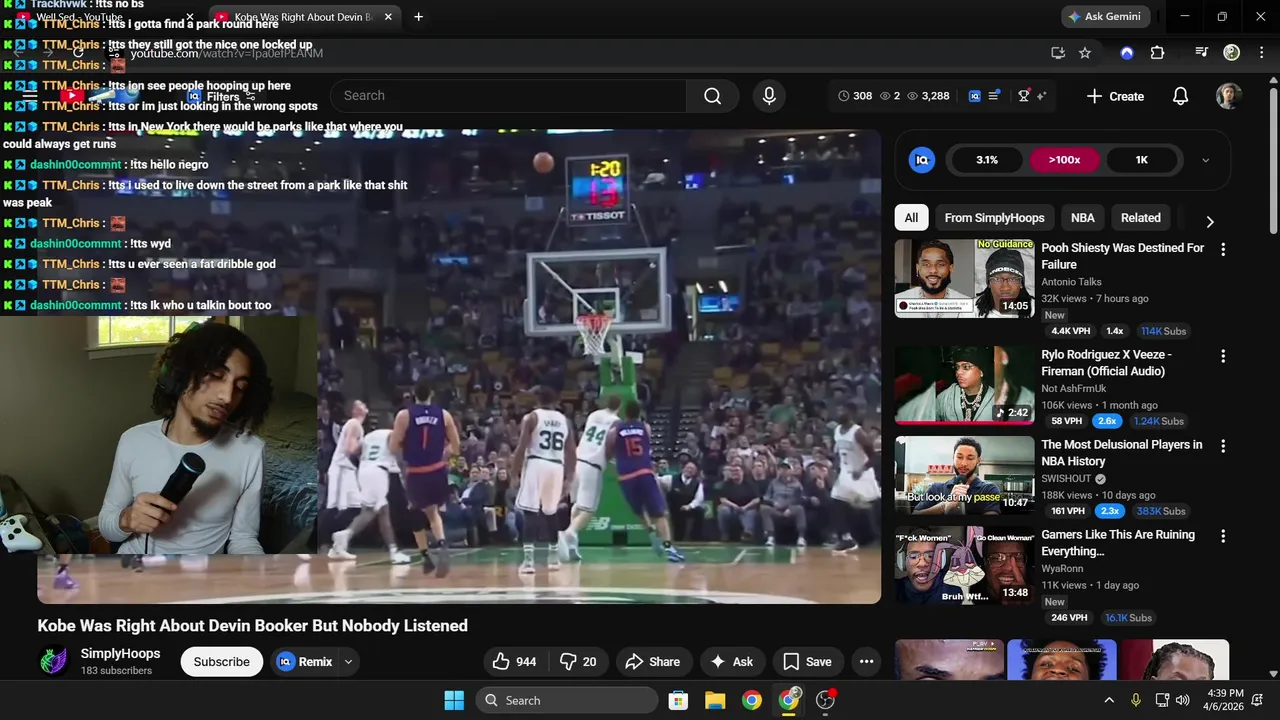Image resolution: width=1280 pixels, height=720 pixels.
Task: Open the SimplyHoops channel avatar
Action: [x=53, y=662]
